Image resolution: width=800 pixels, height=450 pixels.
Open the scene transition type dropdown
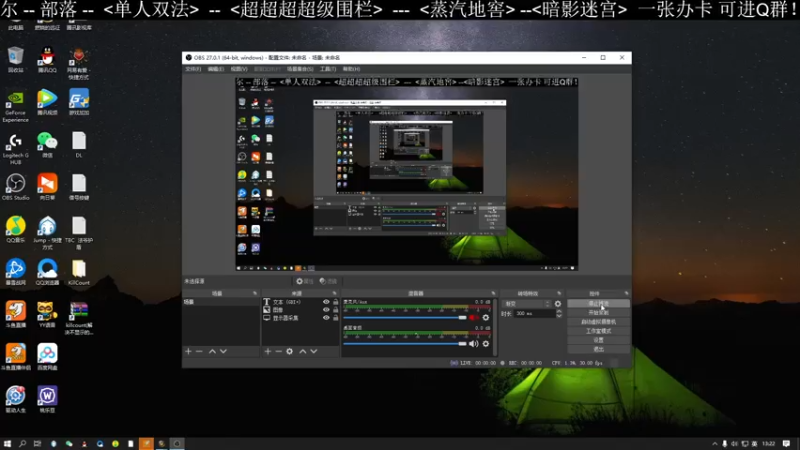point(526,304)
